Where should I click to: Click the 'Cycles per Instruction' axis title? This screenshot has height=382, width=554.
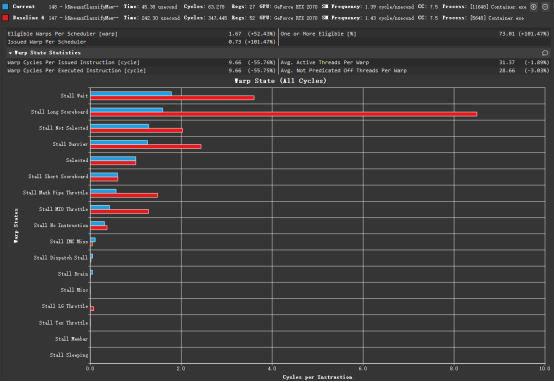(317, 377)
